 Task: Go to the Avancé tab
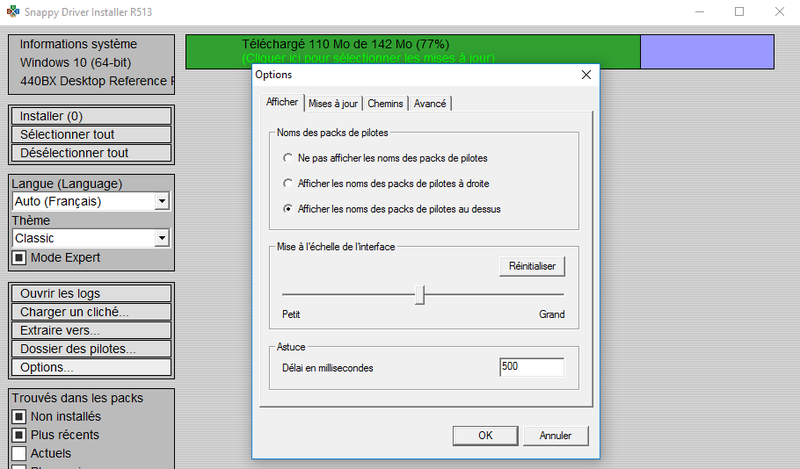(x=430, y=103)
